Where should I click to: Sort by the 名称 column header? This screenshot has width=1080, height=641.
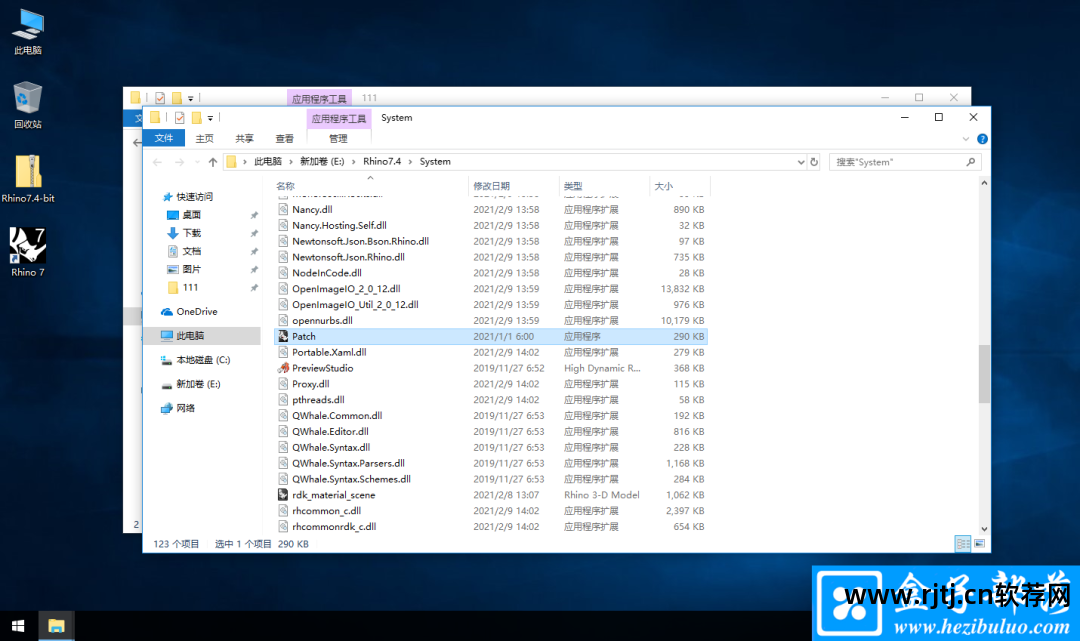pos(371,186)
